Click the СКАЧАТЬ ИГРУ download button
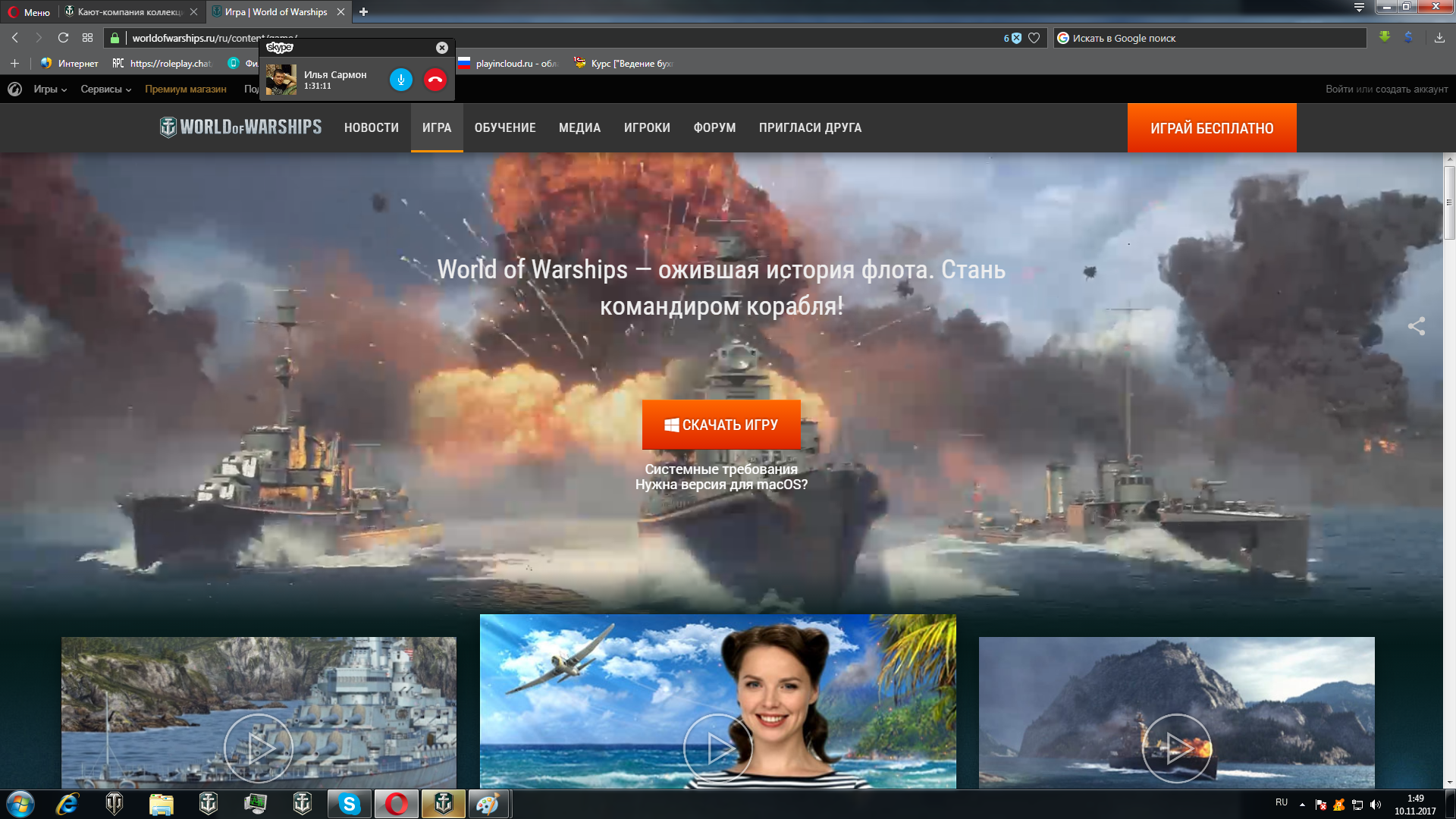 coord(721,425)
